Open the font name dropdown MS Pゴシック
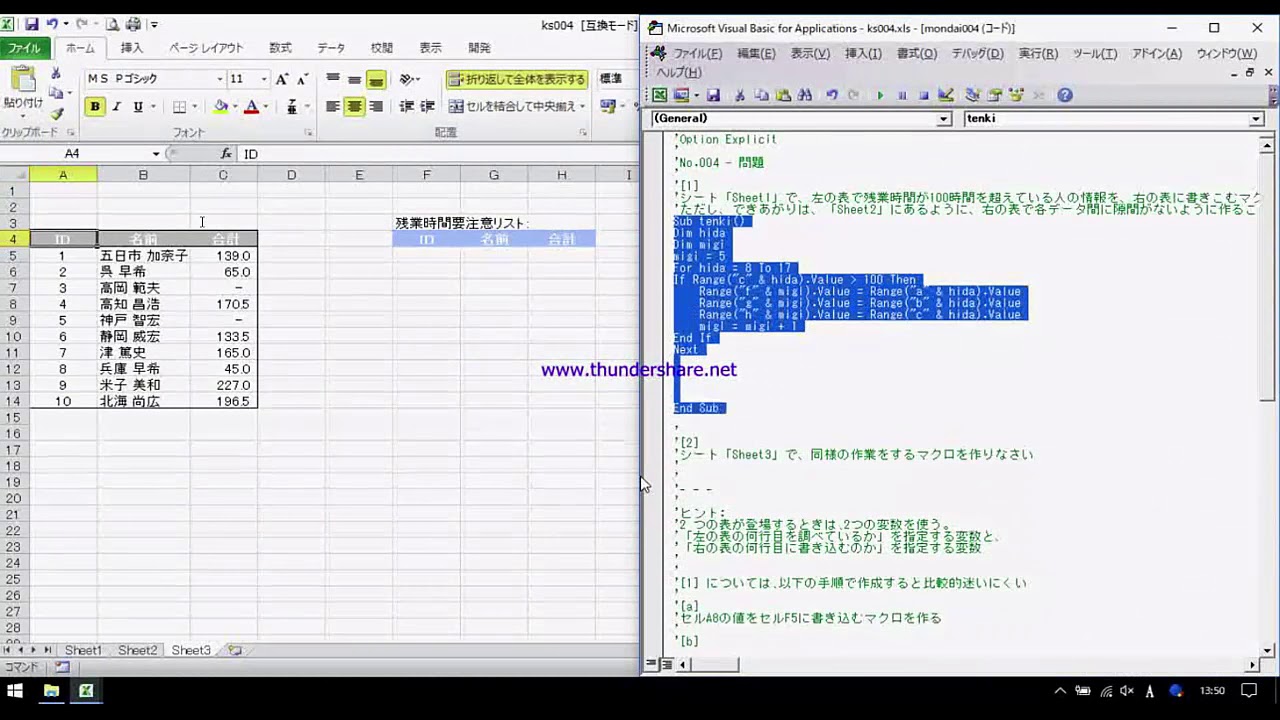This screenshot has height=720, width=1280. point(220,79)
